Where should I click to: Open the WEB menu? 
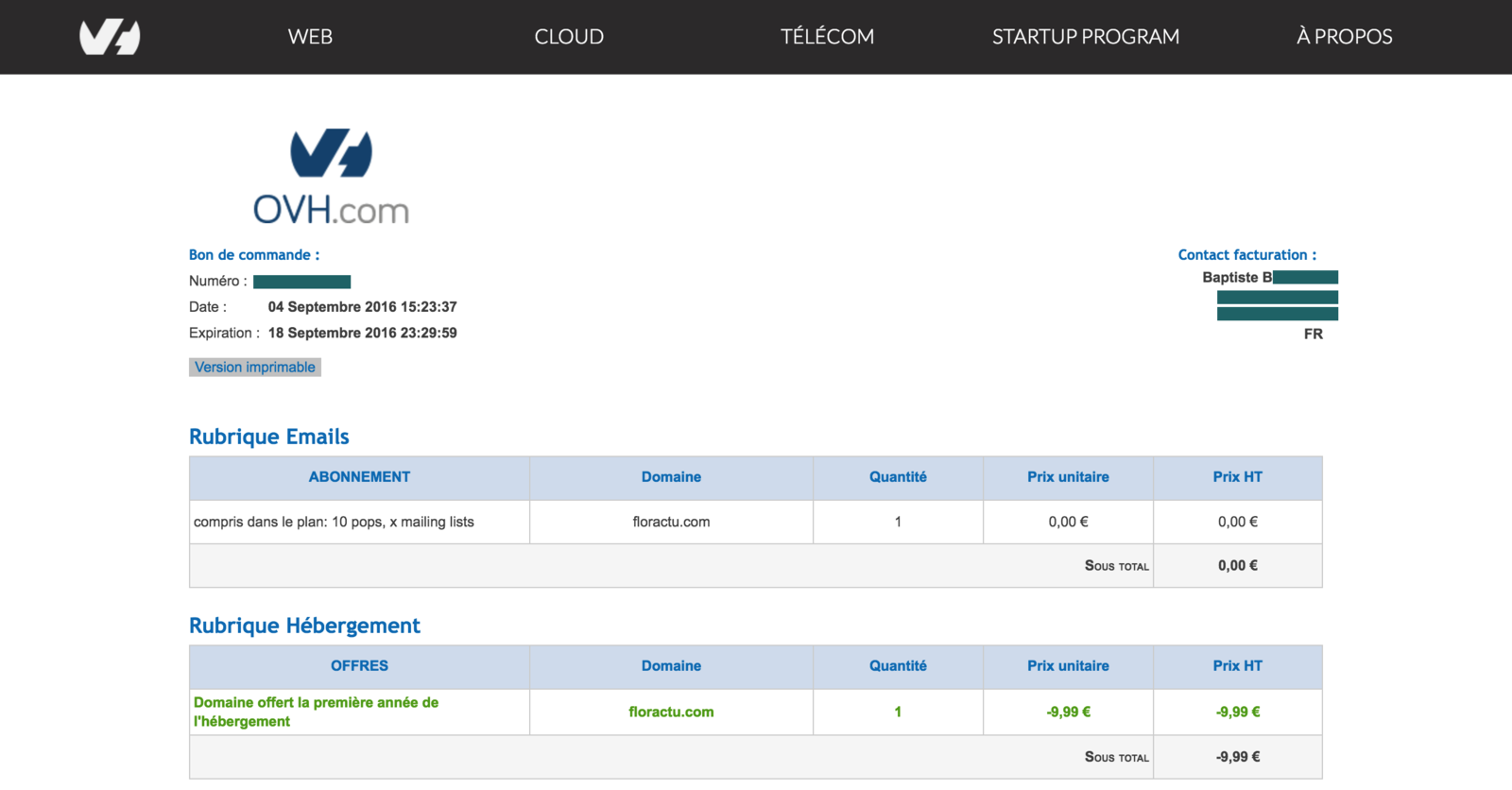(x=310, y=37)
